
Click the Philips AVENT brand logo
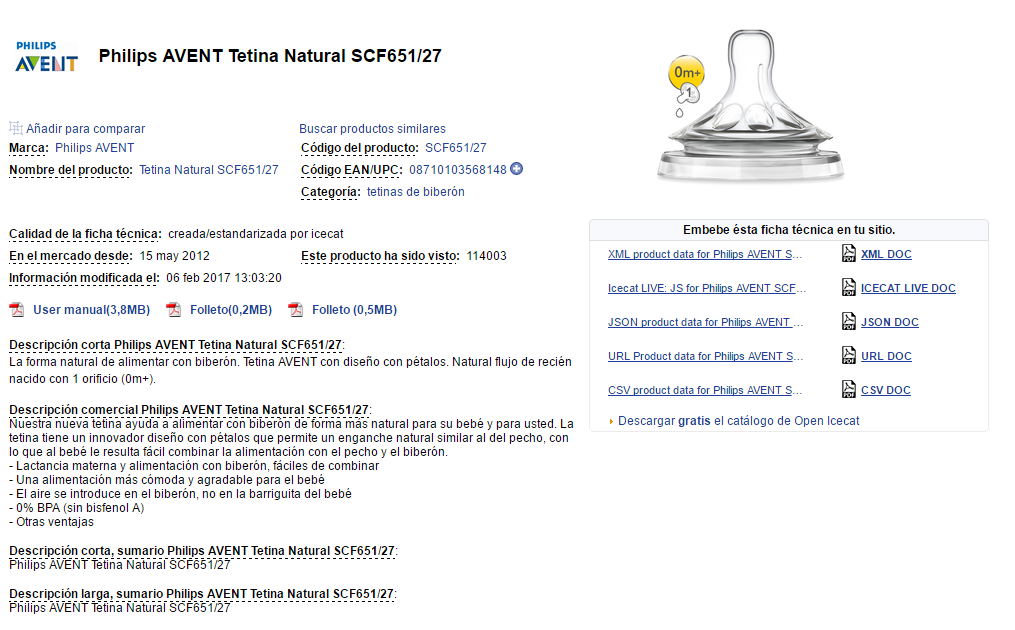tap(46, 57)
